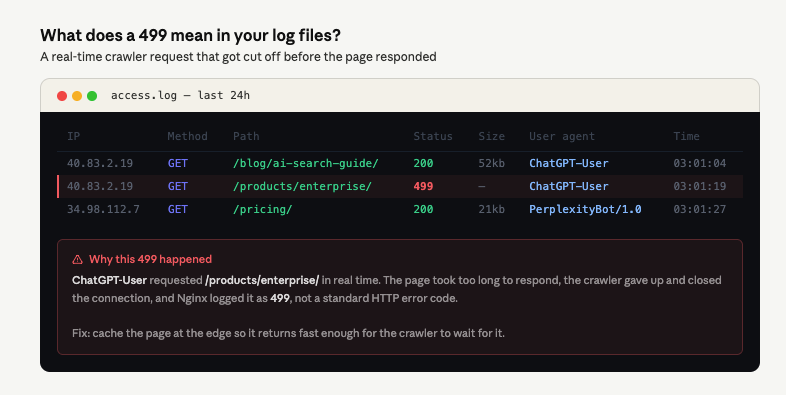Click the Size column header
Image resolution: width=786 pixels, height=395 pixels.
(x=491, y=136)
